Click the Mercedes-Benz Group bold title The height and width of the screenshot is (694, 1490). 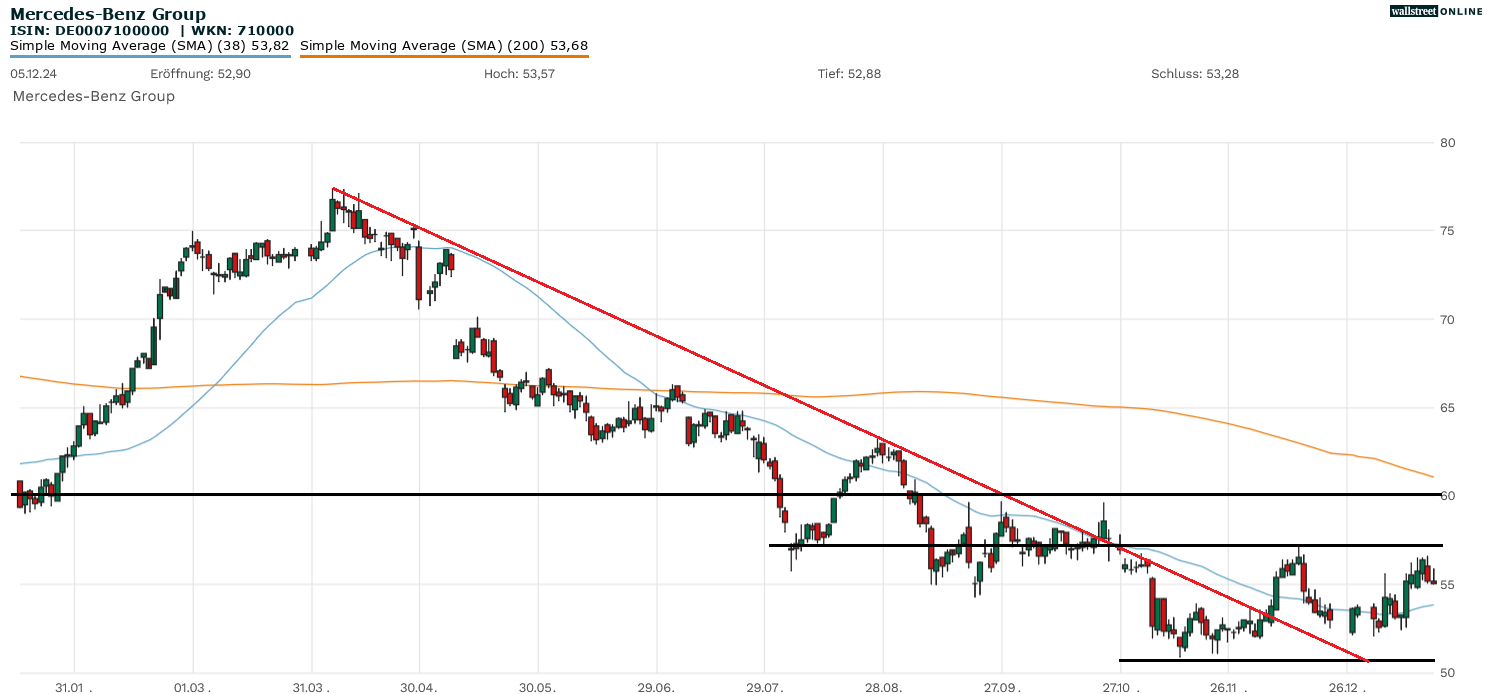[108, 14]
